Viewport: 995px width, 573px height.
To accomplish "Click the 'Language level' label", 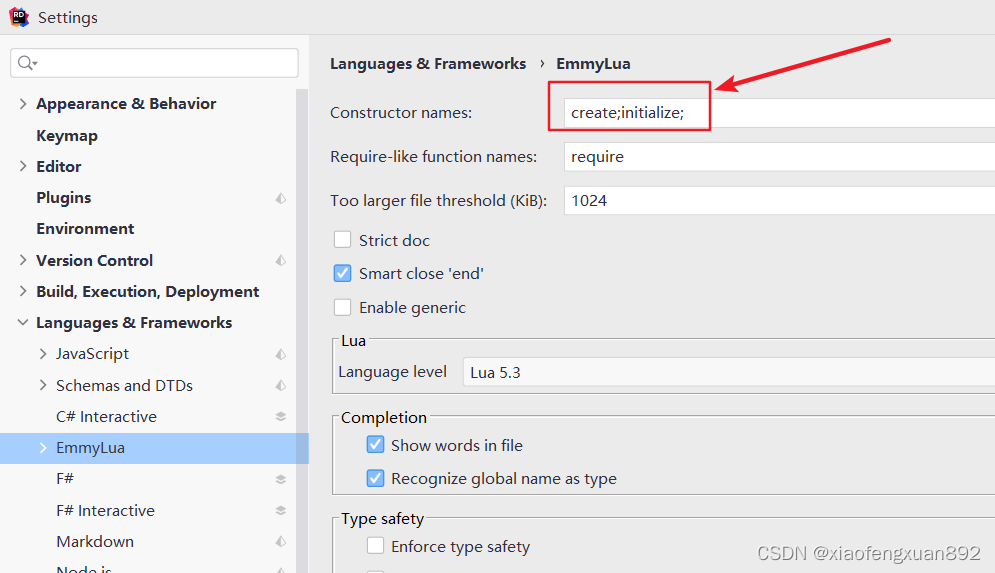I will point(392,372).
